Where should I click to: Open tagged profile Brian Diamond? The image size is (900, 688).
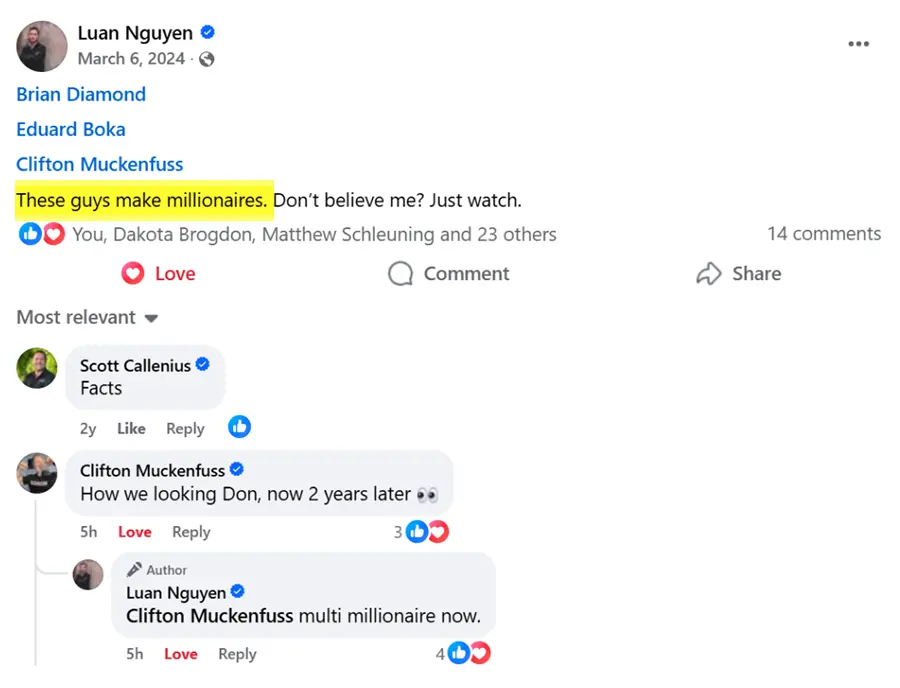81,95
